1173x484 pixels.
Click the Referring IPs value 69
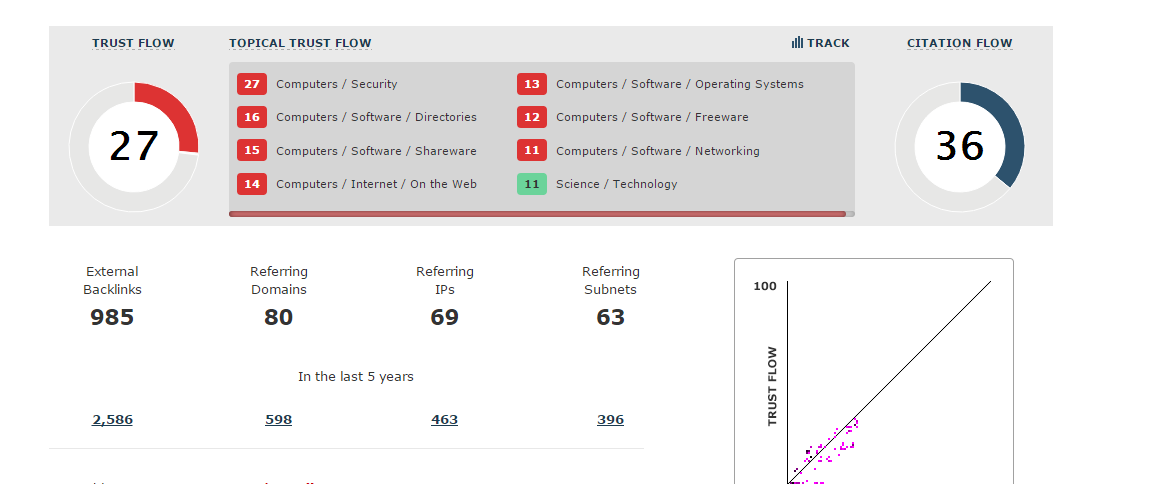444,317
